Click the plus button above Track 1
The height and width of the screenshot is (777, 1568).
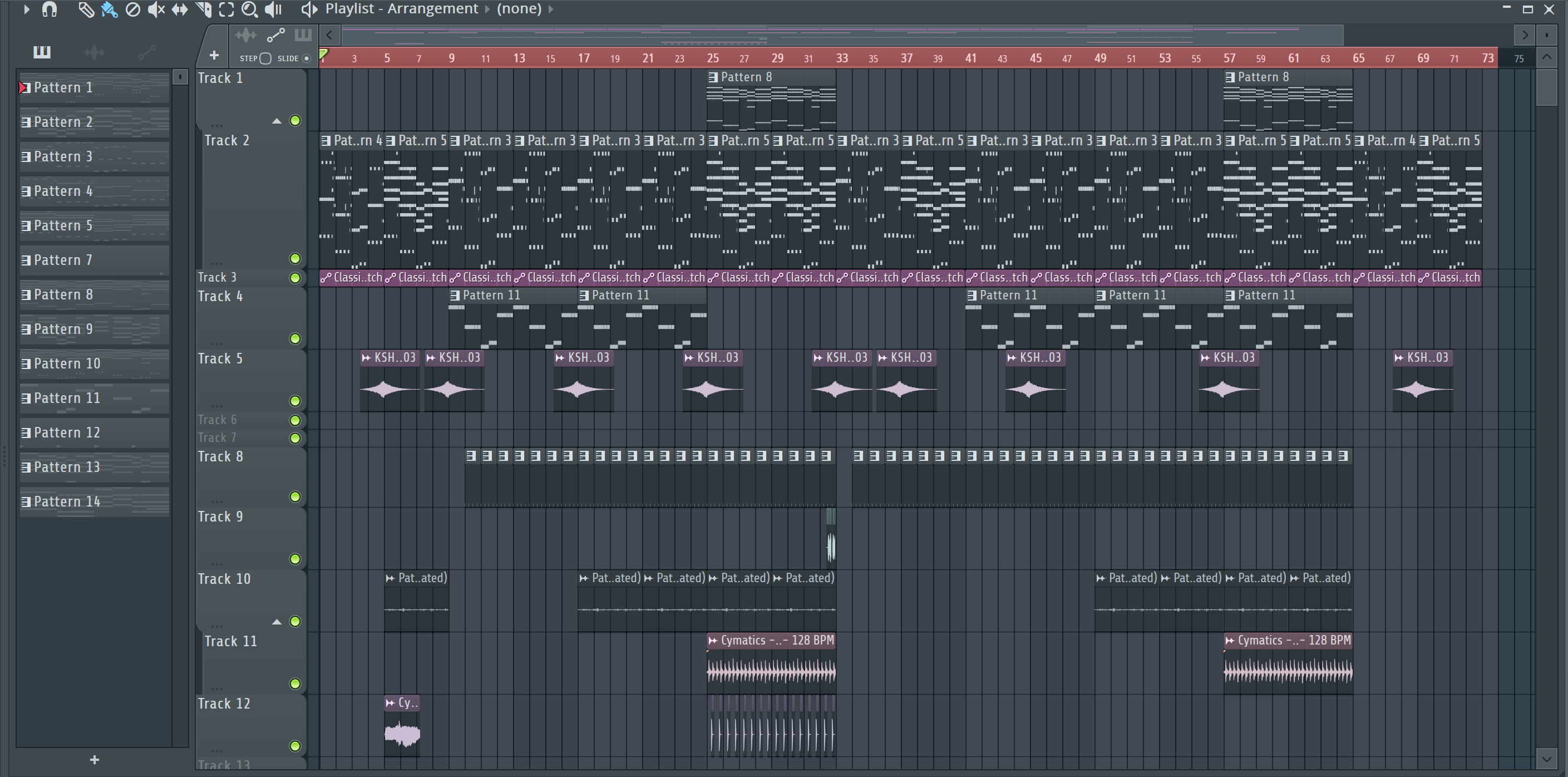click(214, 56)
